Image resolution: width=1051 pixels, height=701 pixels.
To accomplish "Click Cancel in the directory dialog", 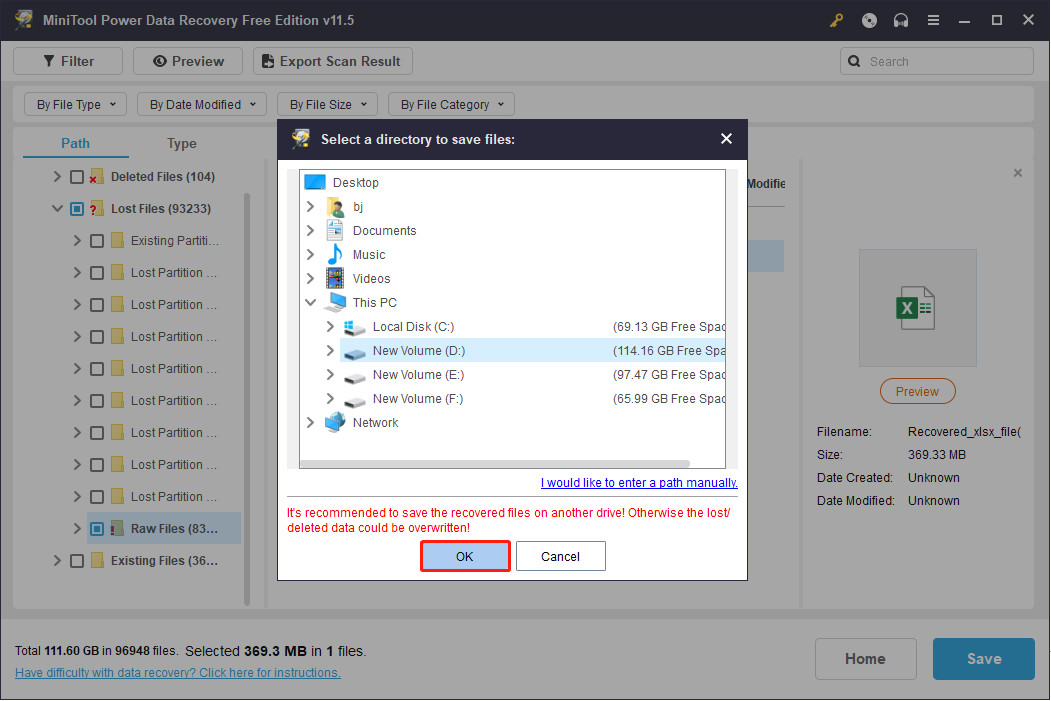I will click(x=560, y=556).
